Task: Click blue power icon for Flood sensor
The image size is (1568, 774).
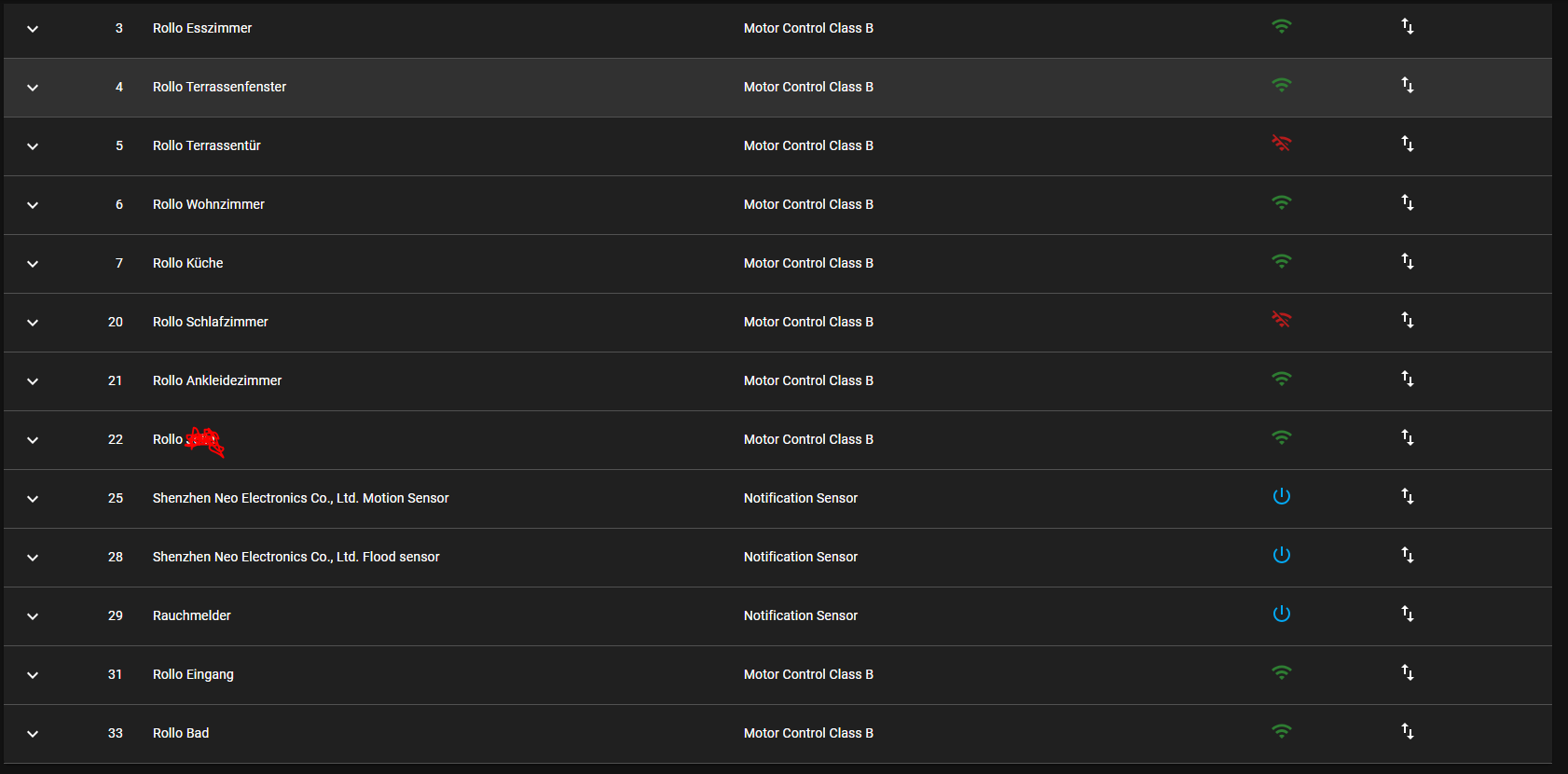Action: 1282,555
